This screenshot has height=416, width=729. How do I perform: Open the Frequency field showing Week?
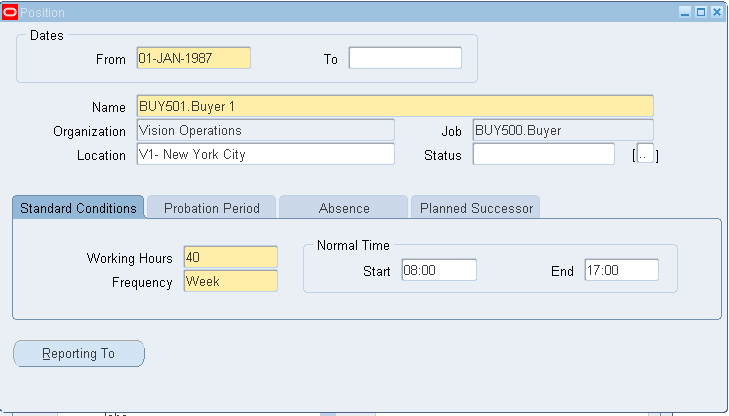[231, 281]
